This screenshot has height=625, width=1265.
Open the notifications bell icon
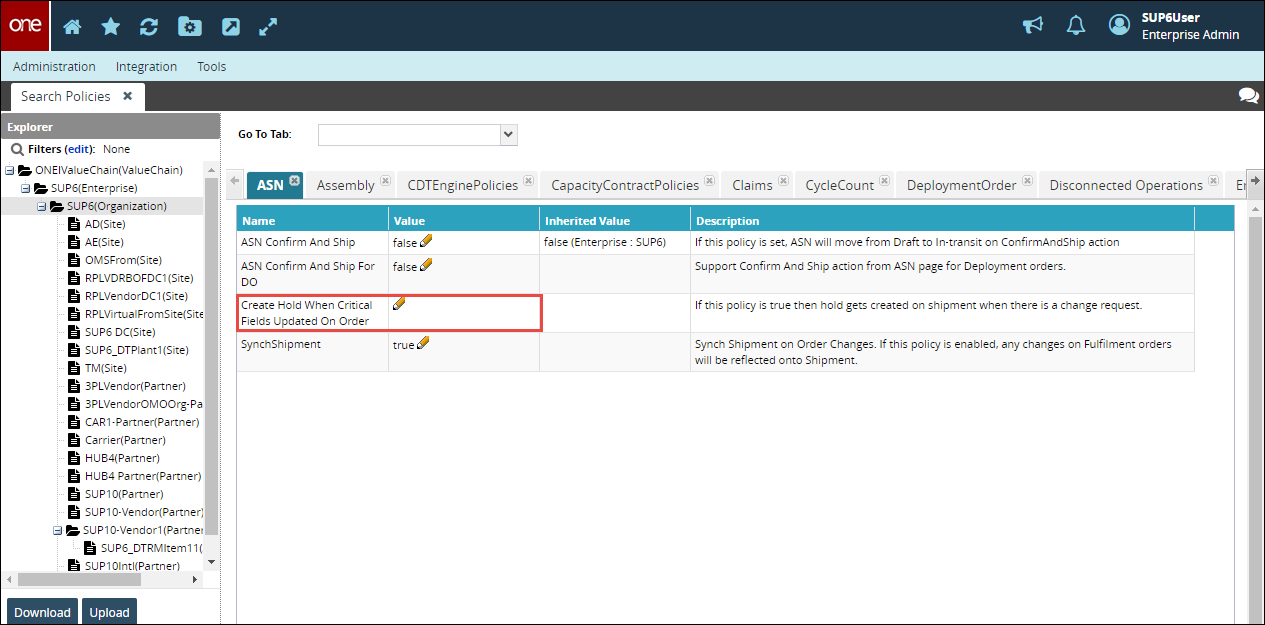1076,26
